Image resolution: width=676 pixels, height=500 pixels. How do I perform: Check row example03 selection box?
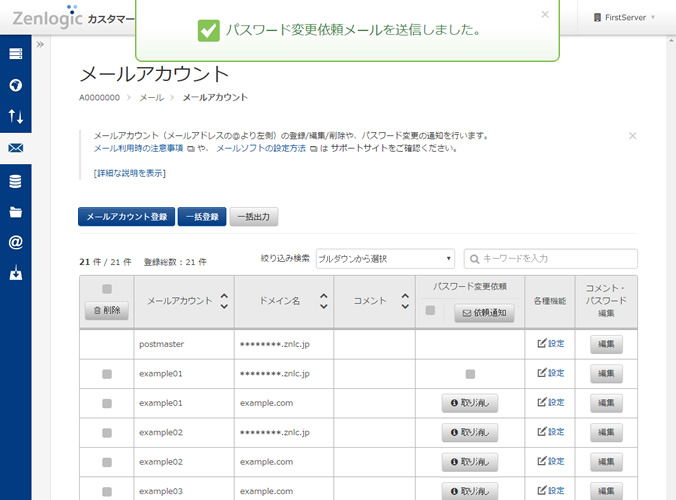[x=106, y=491]
